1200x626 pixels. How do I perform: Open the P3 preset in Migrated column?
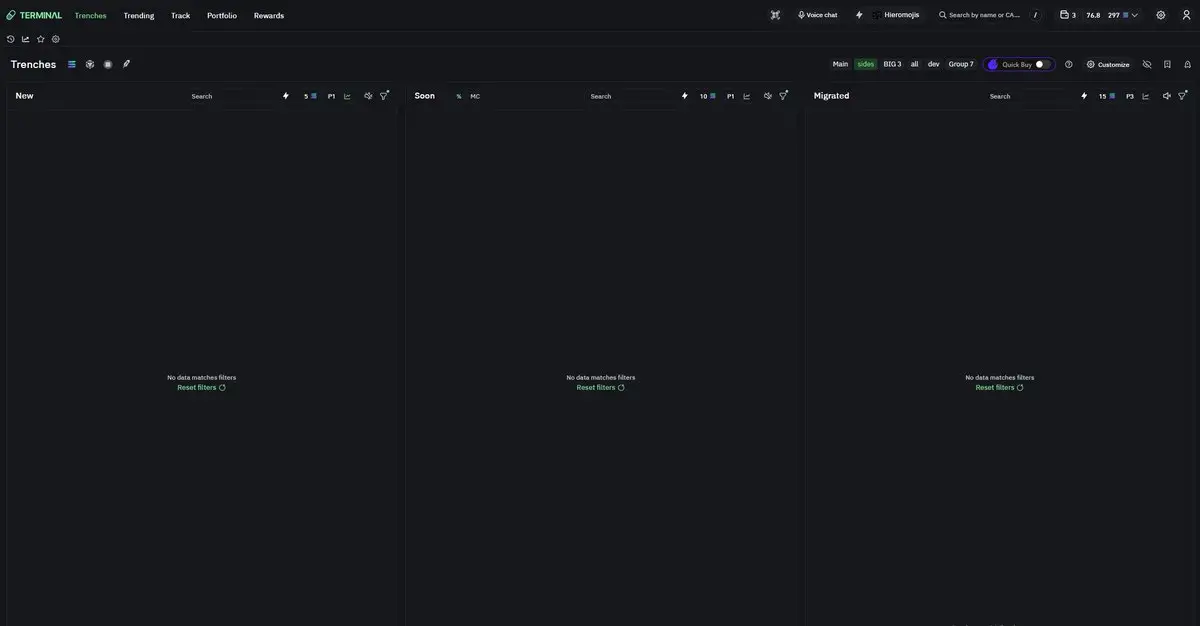(x=1130, y=96)
